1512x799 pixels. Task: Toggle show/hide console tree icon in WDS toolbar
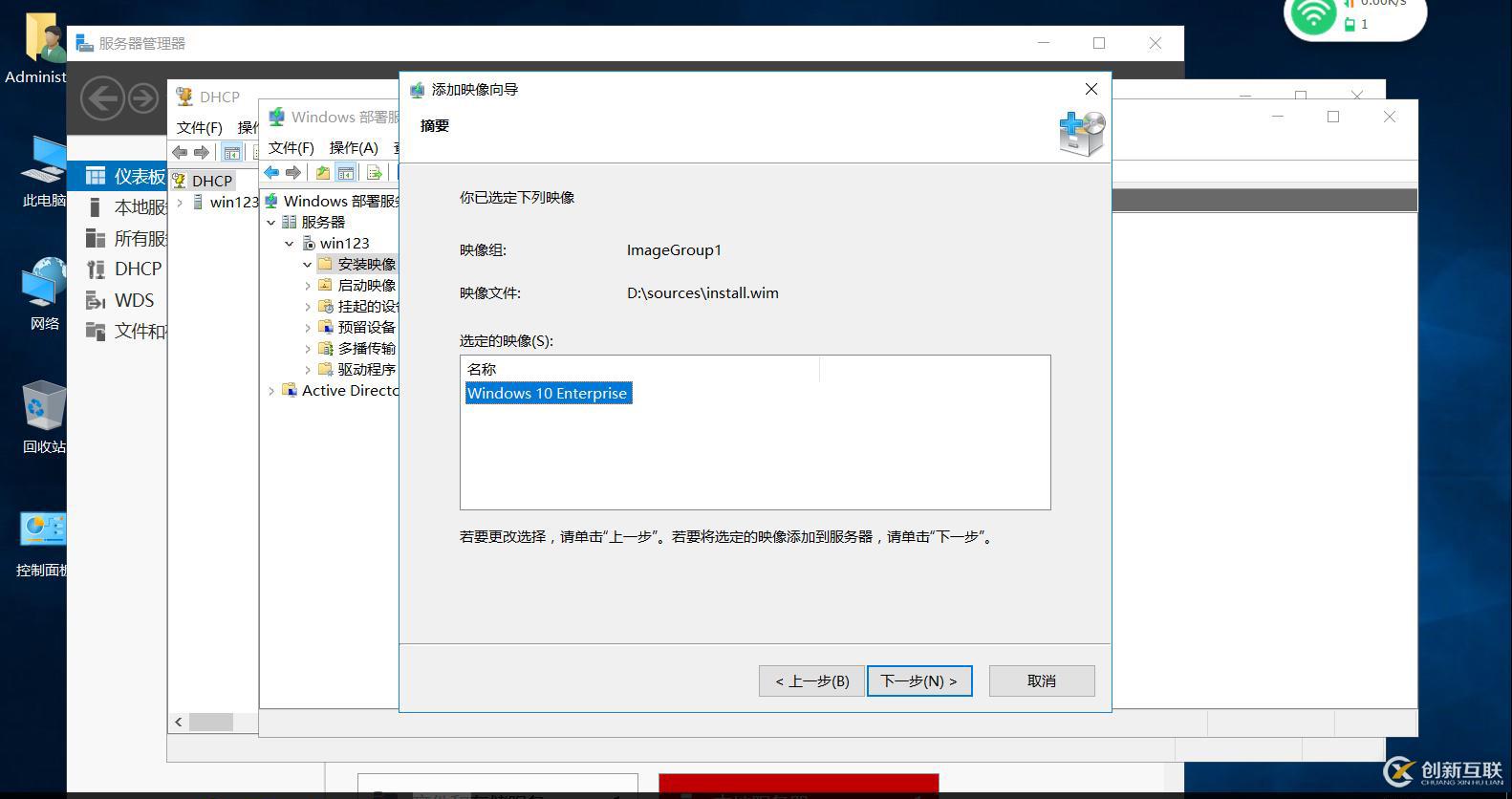coord(346,172)
